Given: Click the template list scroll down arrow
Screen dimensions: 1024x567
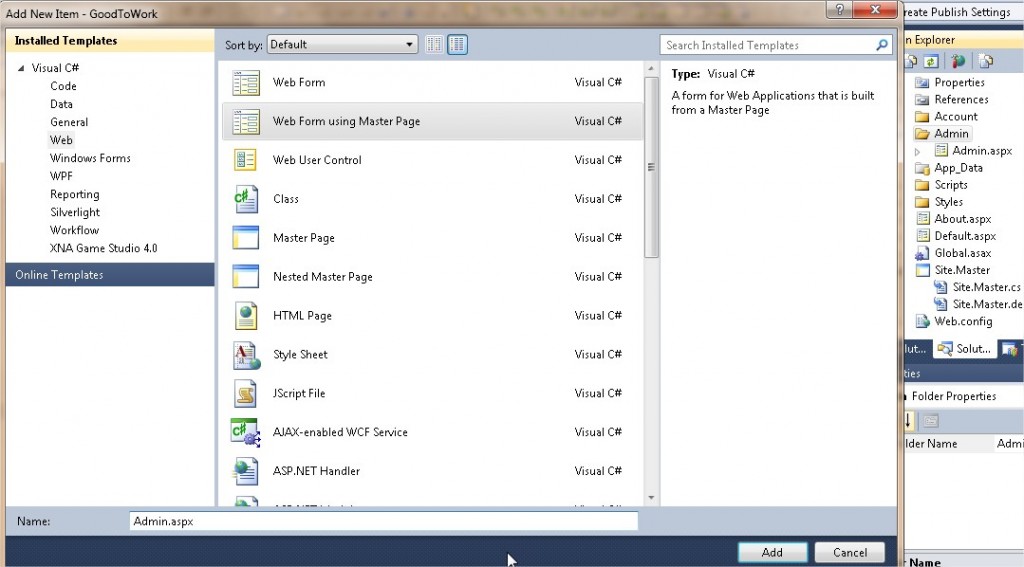Looking at the screenshot, I should pyautogui.click(x=650, y=498).
